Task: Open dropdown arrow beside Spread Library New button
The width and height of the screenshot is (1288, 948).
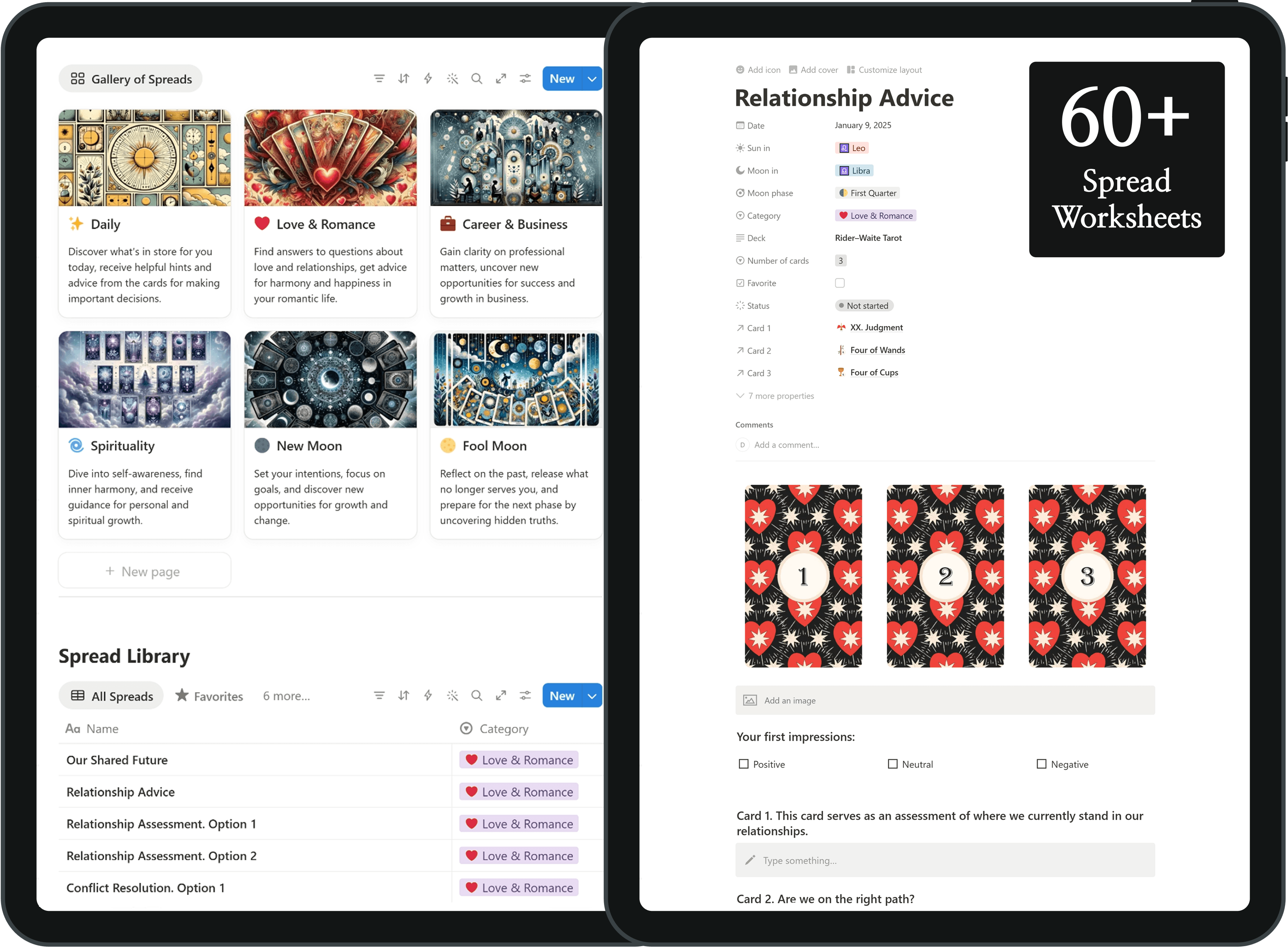Action: click(x=592, y=696)
